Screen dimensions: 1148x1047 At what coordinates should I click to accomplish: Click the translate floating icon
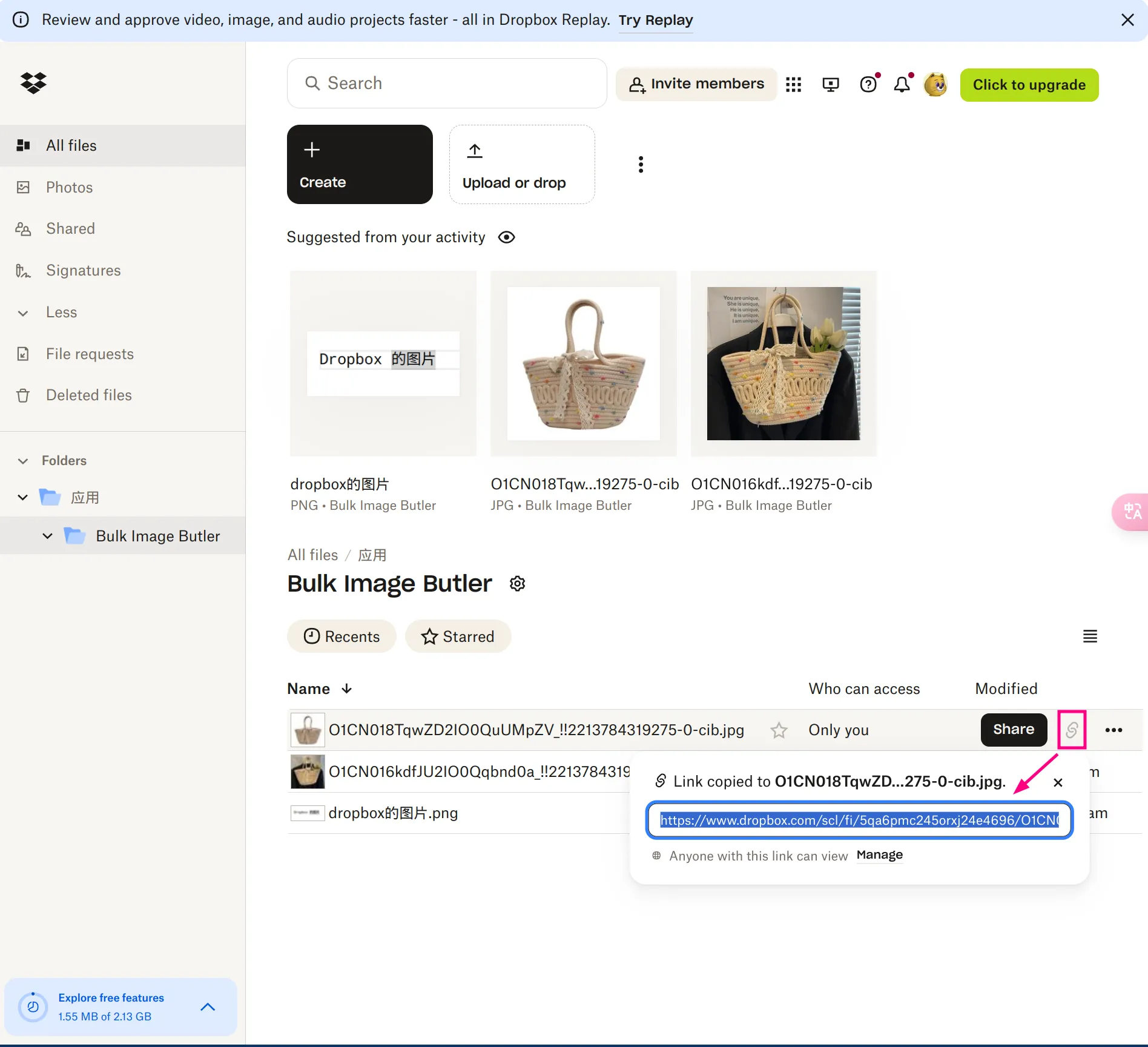[1132, 512]
